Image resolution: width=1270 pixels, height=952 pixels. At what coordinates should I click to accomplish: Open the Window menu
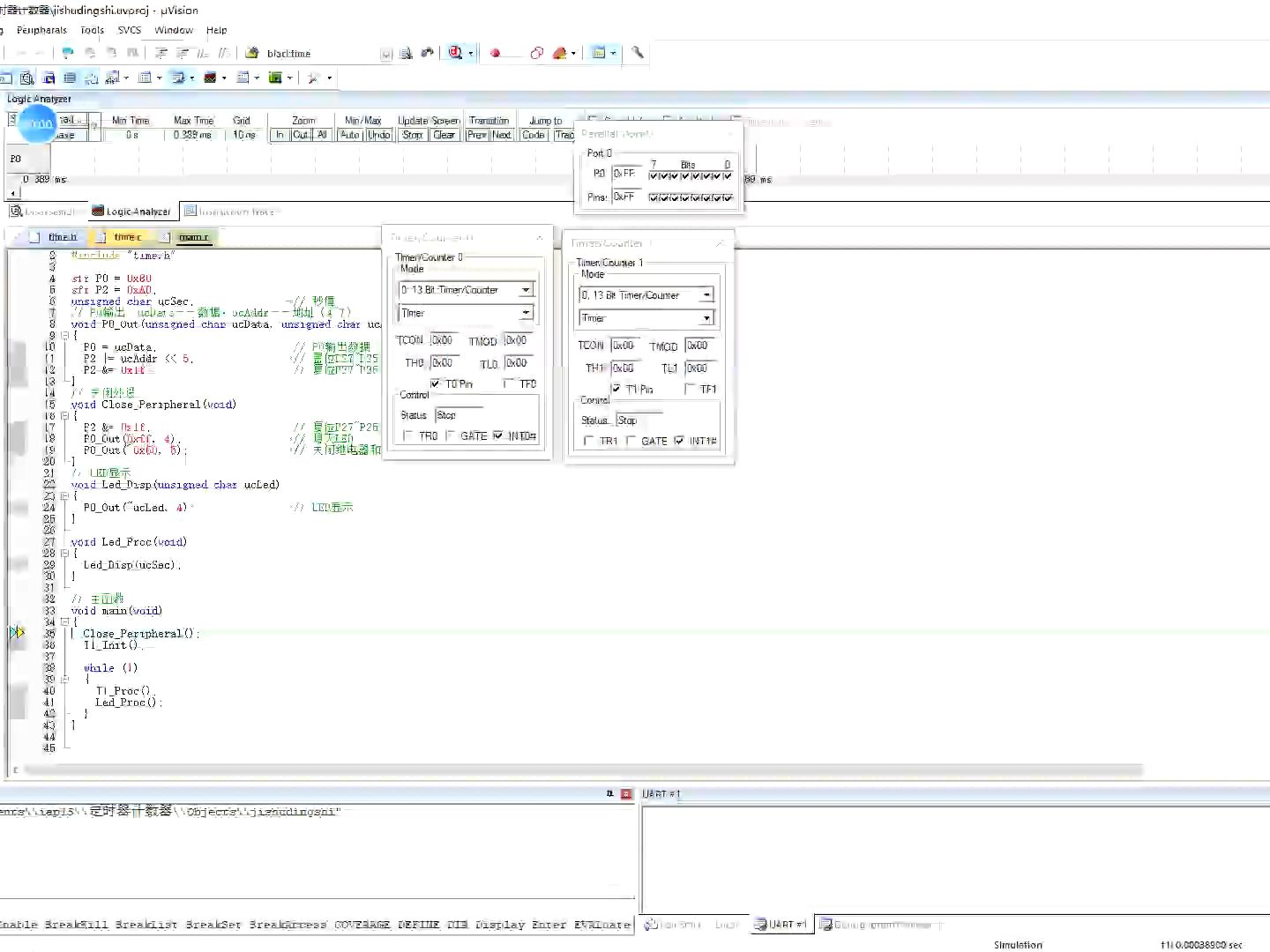[x=174, y=30]
